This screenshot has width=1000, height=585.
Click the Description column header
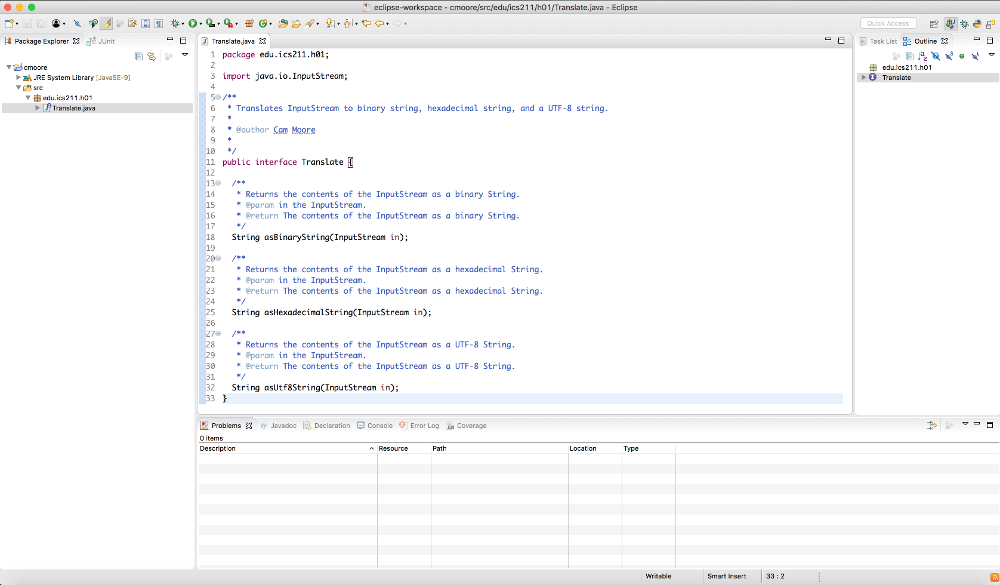[x=218, y=448]
